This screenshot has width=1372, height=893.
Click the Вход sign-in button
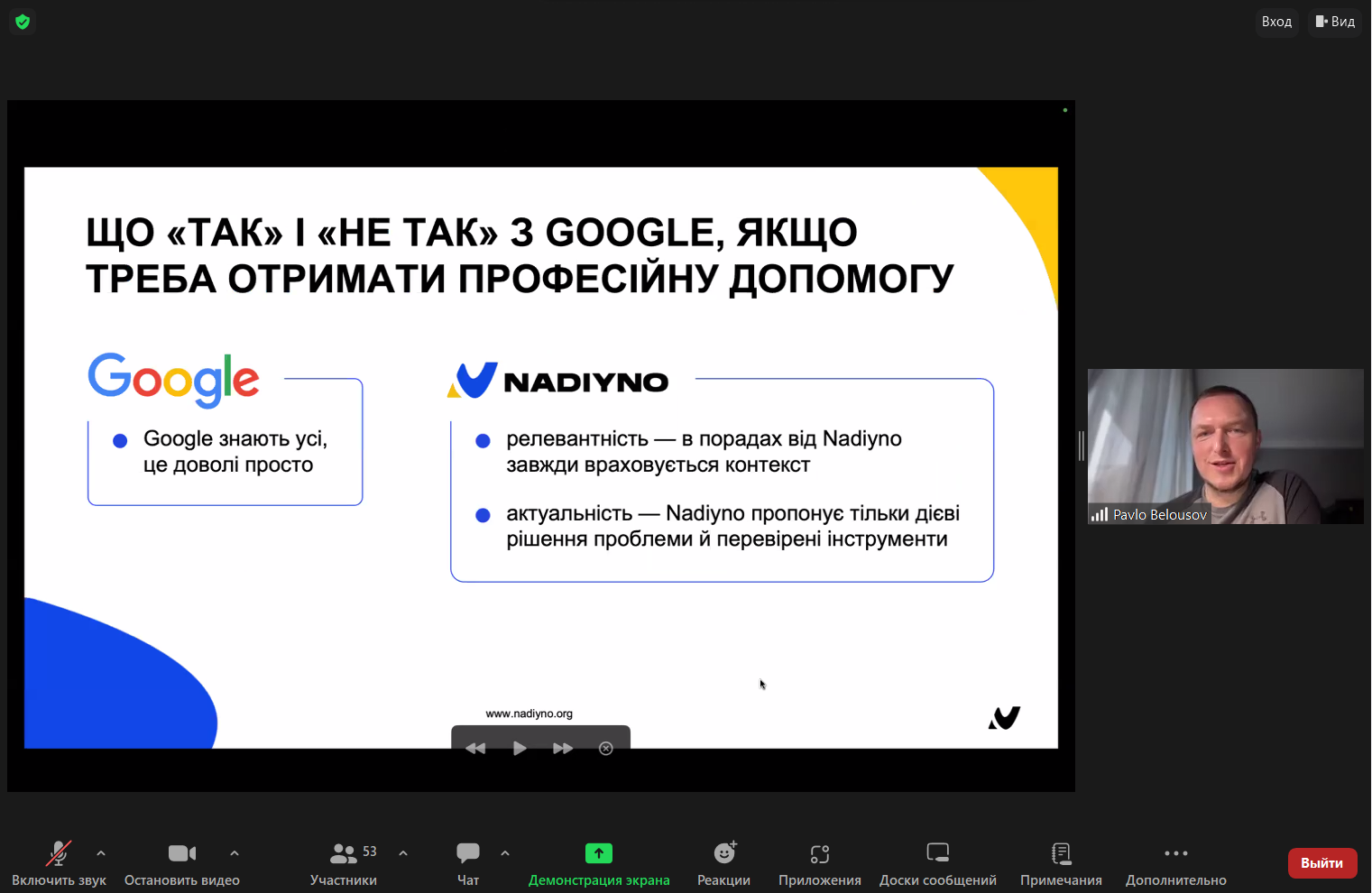point(1276,22)
